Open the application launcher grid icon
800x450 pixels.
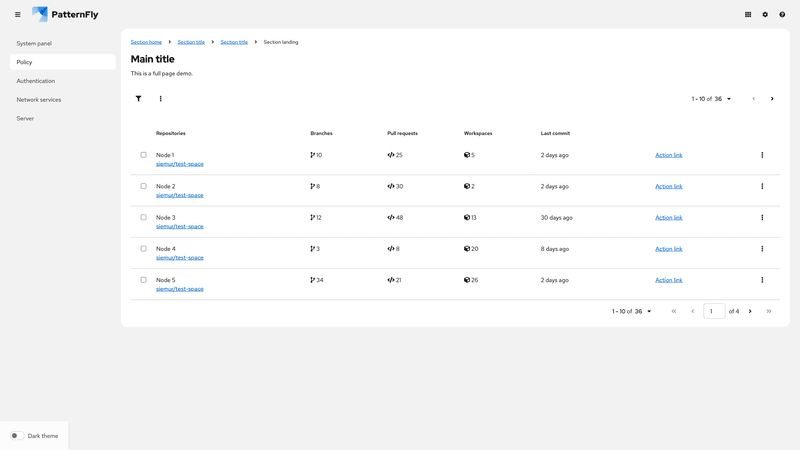[x=748, y=15]
